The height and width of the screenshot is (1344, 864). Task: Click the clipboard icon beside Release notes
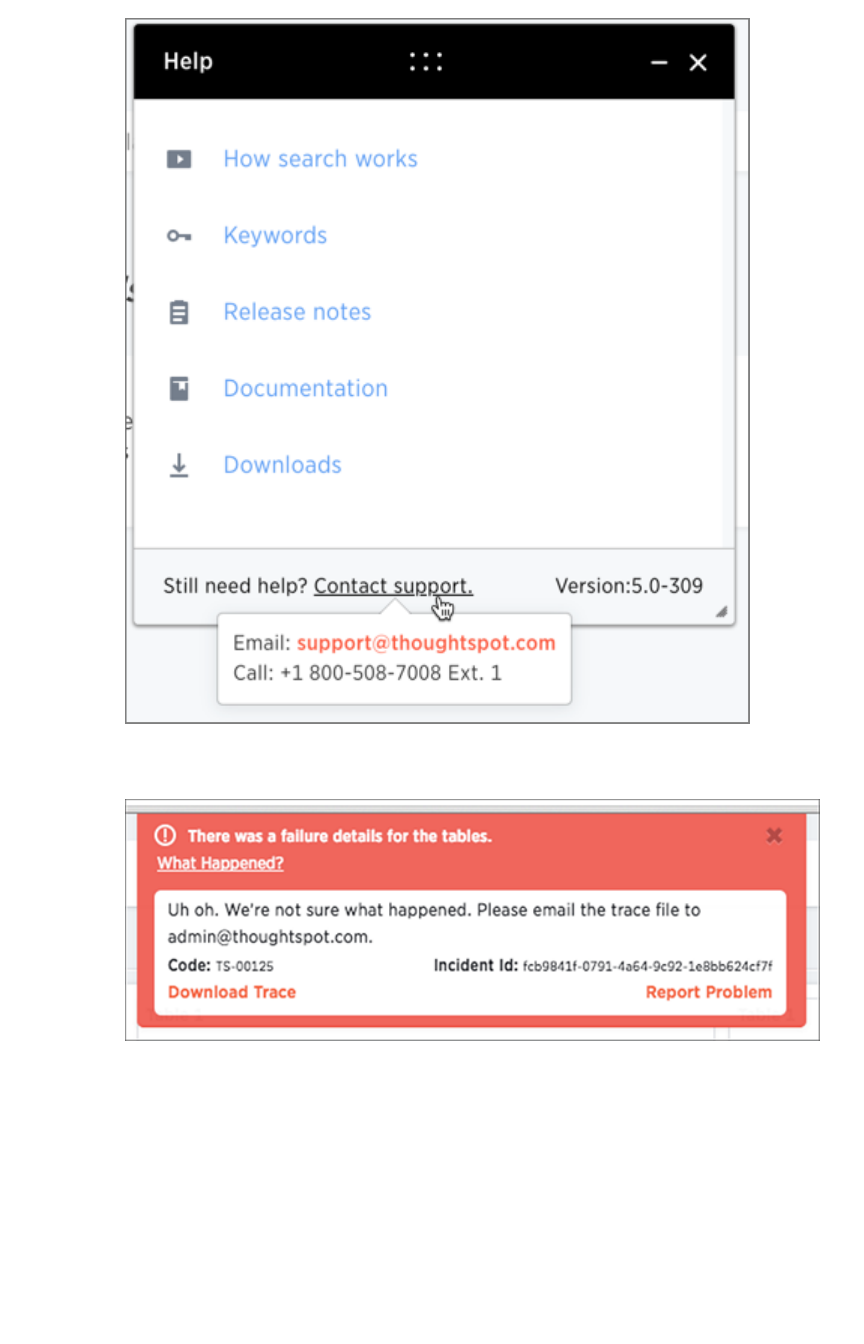tap(179, 313)
